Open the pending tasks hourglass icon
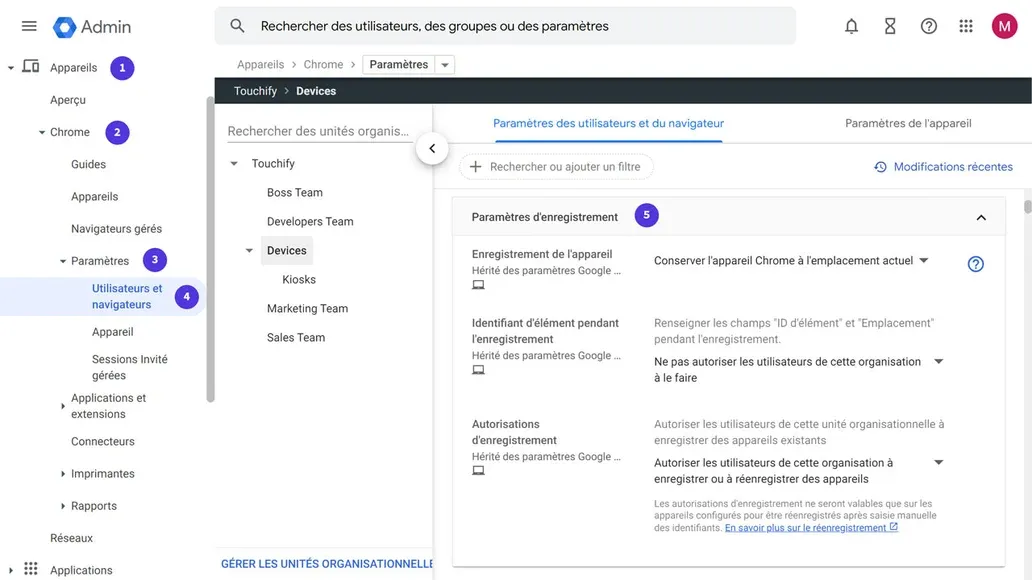 tap(889, 26)
